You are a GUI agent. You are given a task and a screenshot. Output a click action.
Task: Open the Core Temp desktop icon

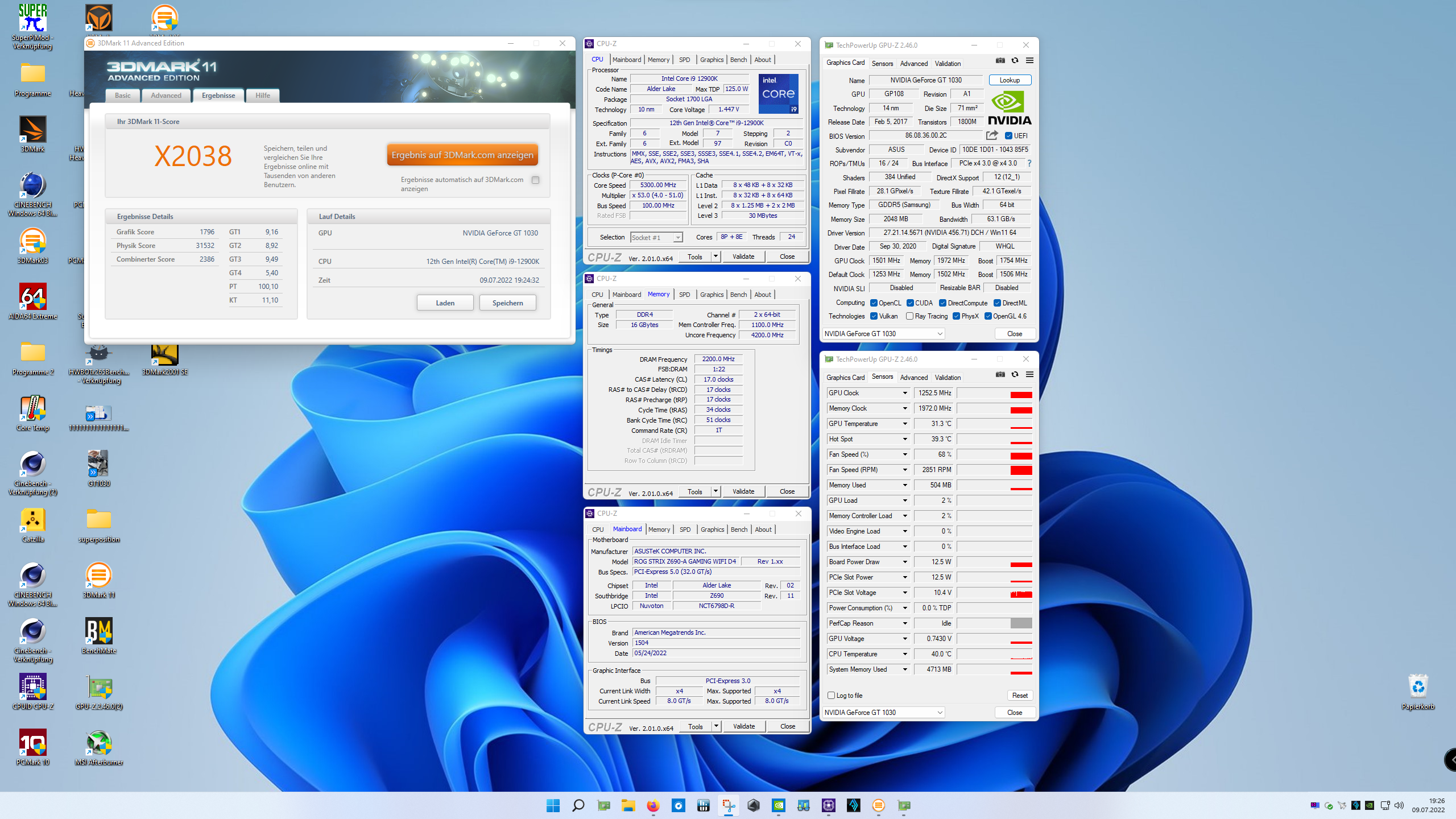(32, 413)
